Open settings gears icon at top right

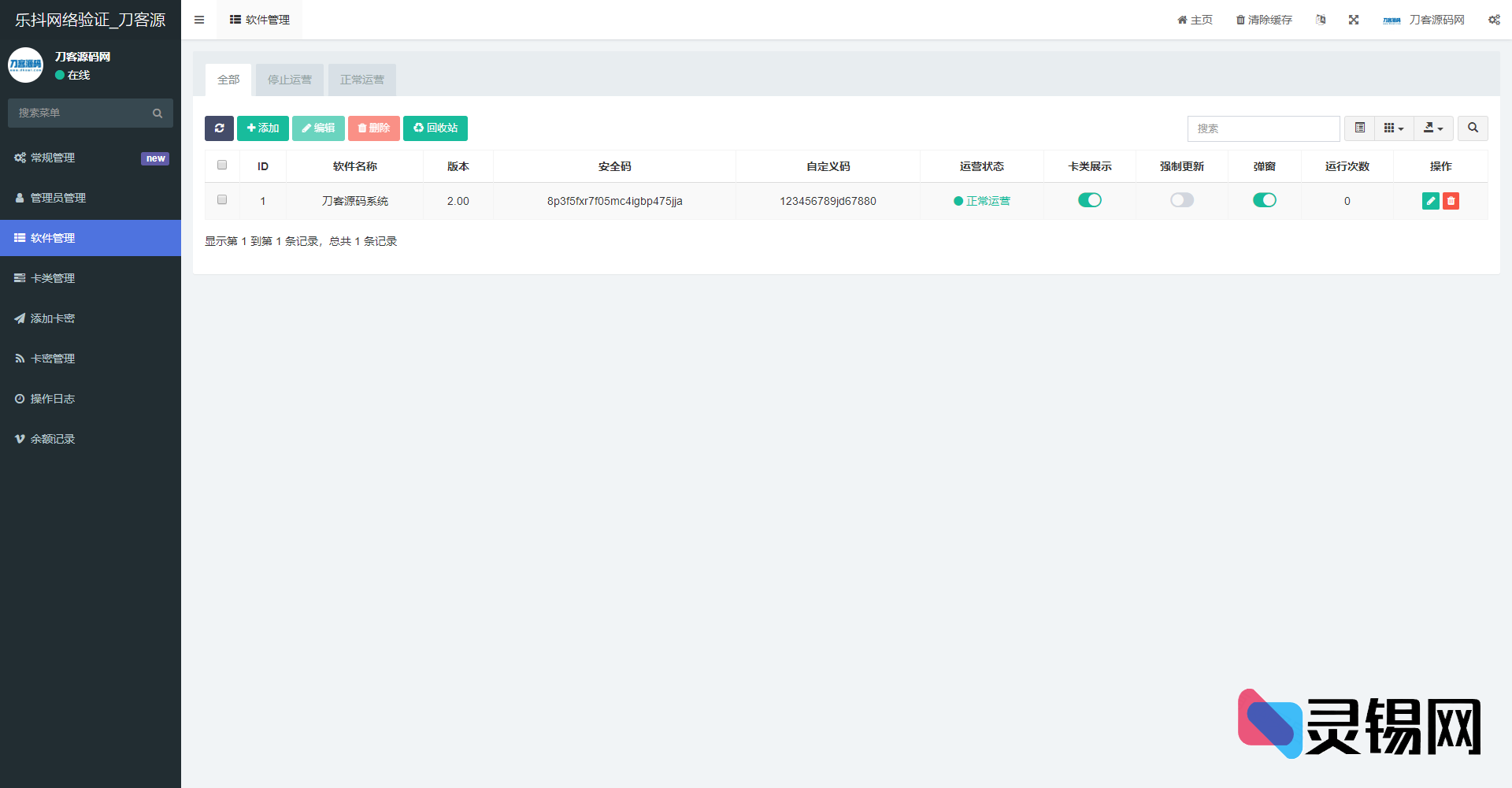pyautogui.click(x=1494, y=20)
